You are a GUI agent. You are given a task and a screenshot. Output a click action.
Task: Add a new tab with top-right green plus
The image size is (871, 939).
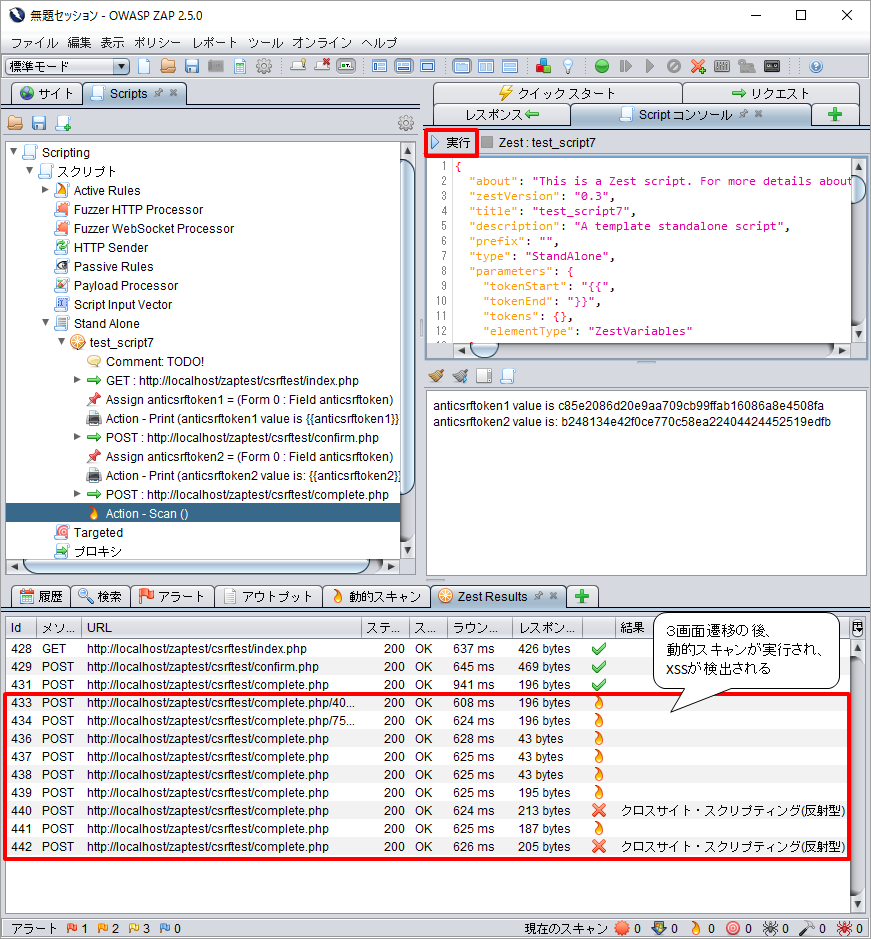point(835,114)
